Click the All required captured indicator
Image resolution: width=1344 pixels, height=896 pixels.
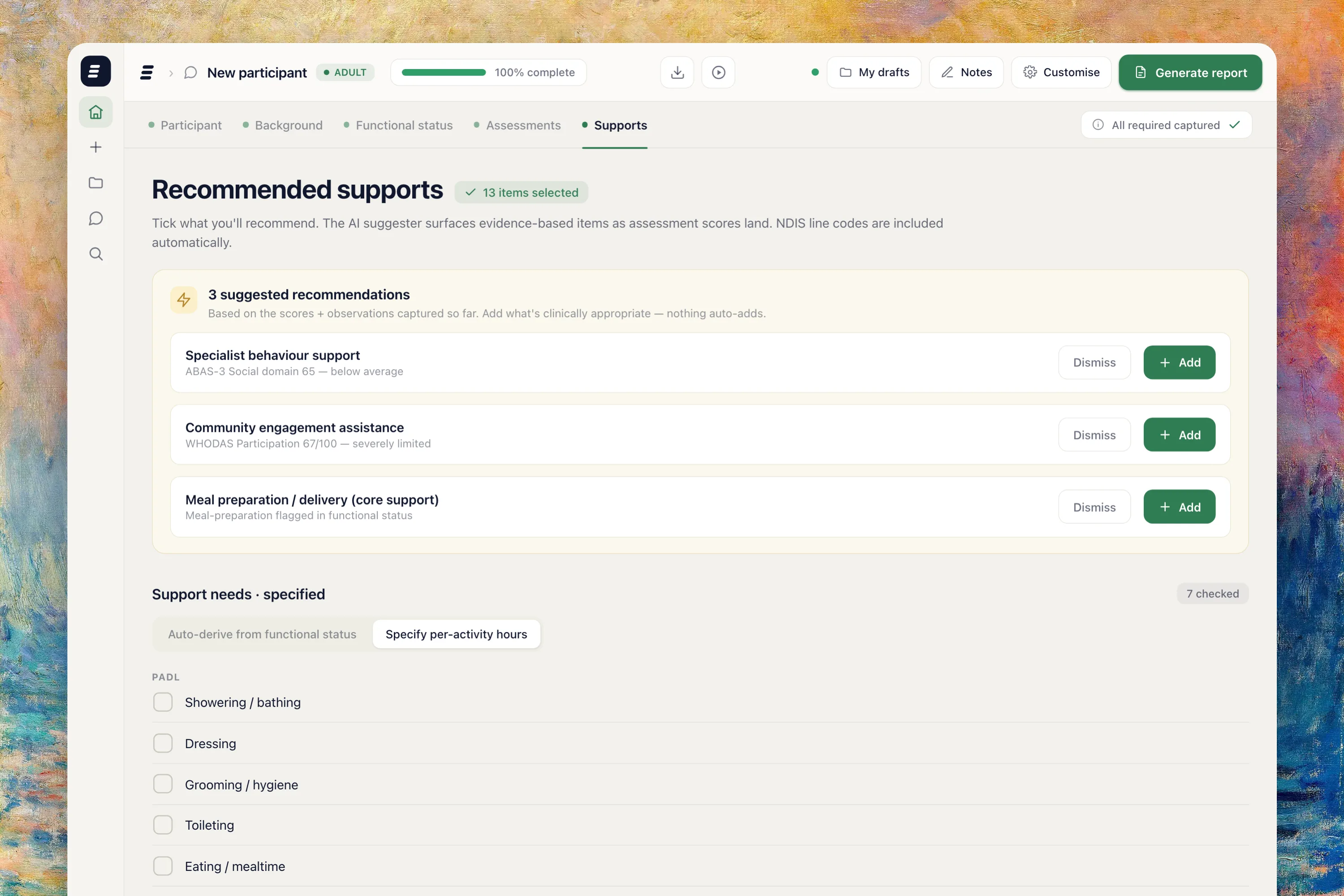(1166, 125)
